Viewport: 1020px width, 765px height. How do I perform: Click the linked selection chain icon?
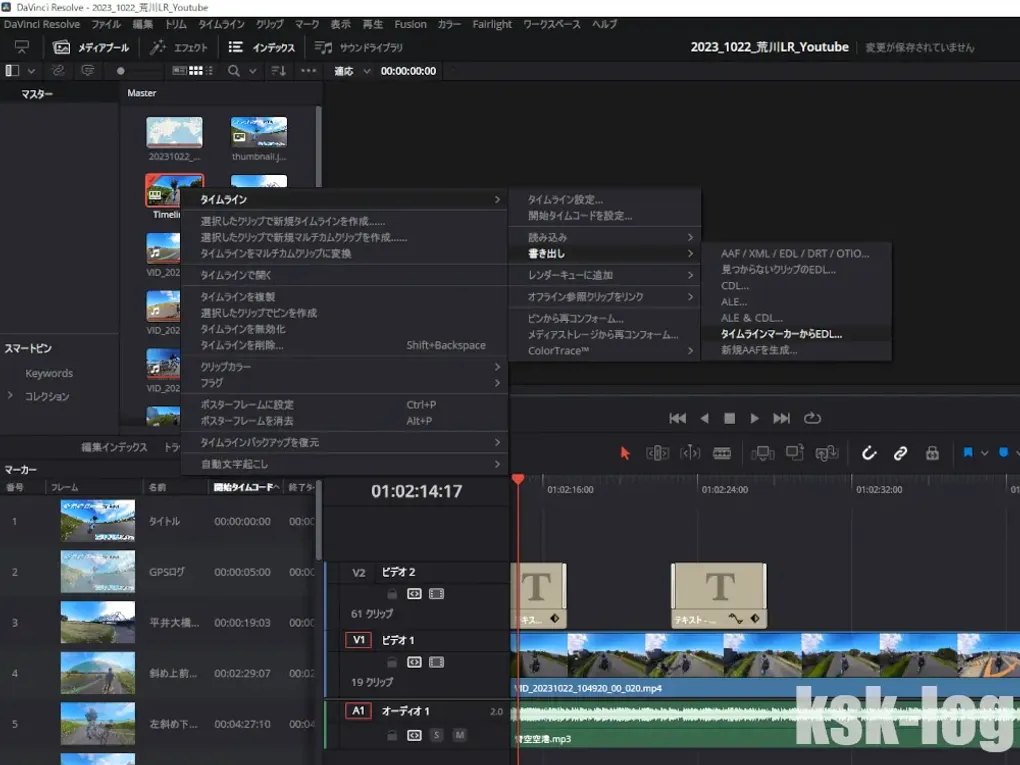tap(900, 453)
